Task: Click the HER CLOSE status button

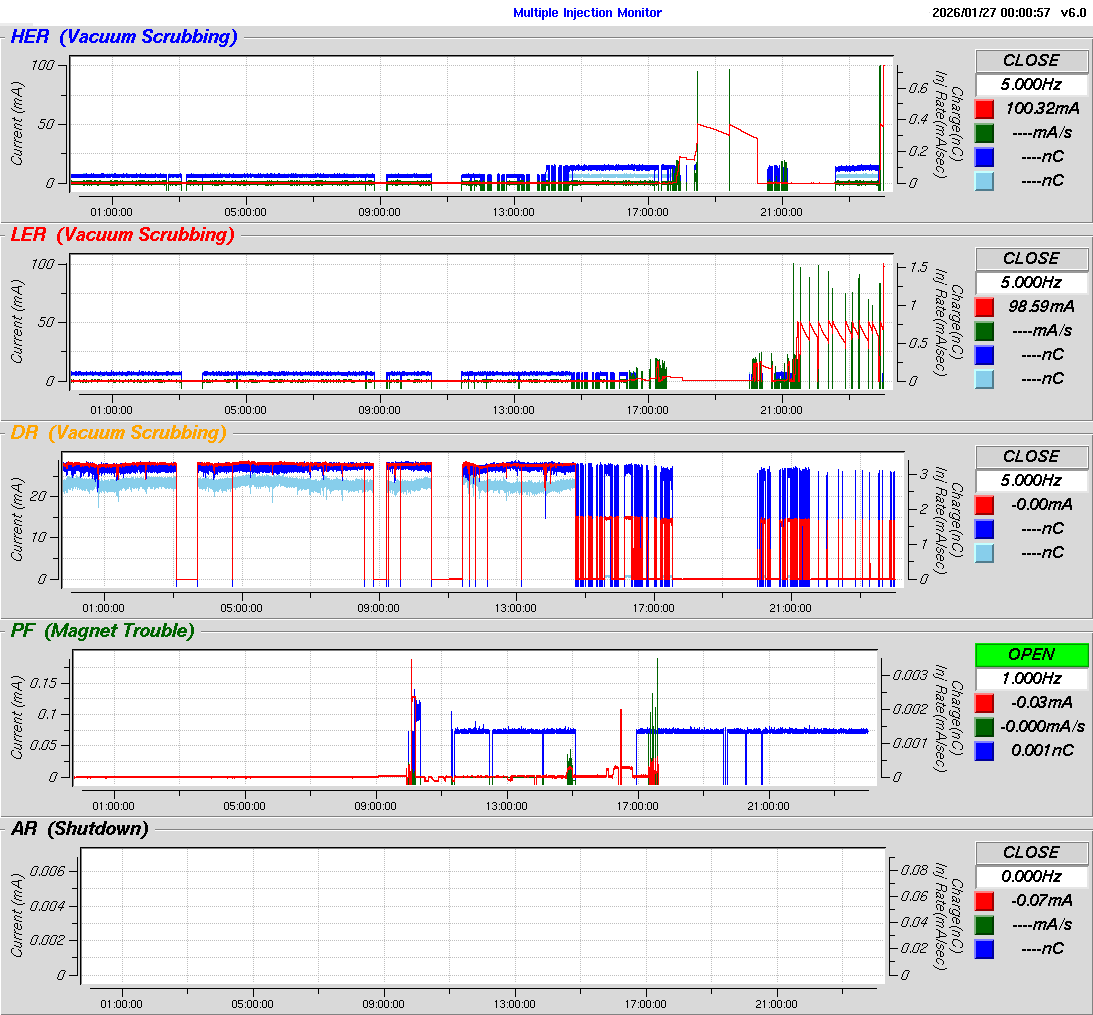Action: coord(1031,60)
